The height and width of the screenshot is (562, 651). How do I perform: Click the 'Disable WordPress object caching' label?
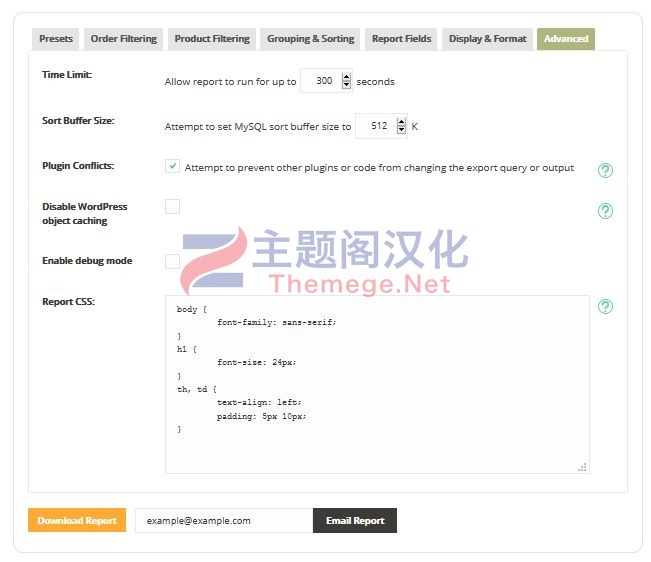[x=85, y=213]
